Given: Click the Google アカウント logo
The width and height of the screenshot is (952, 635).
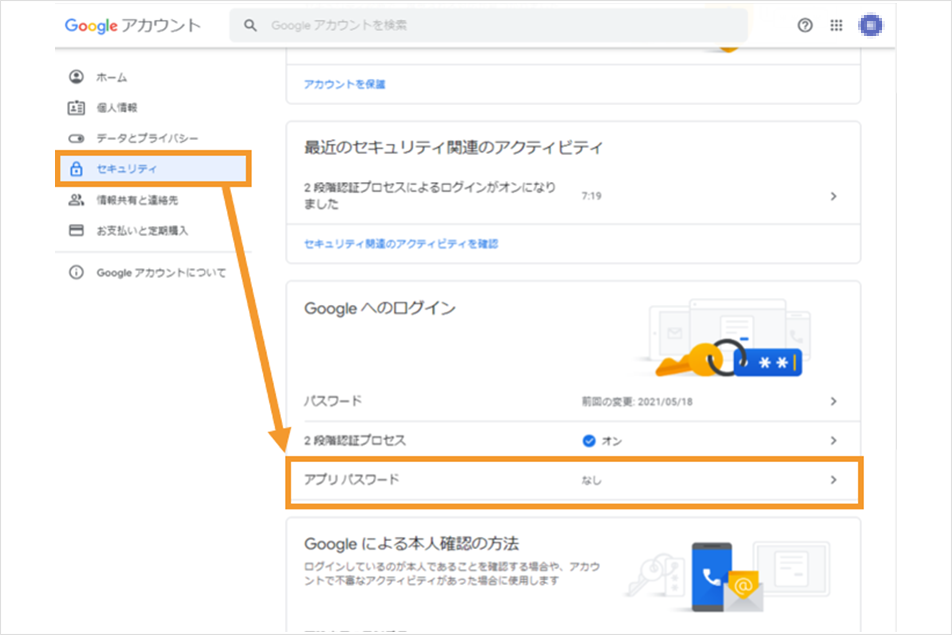Looking at the screenshot, I should tap(132, 25).
